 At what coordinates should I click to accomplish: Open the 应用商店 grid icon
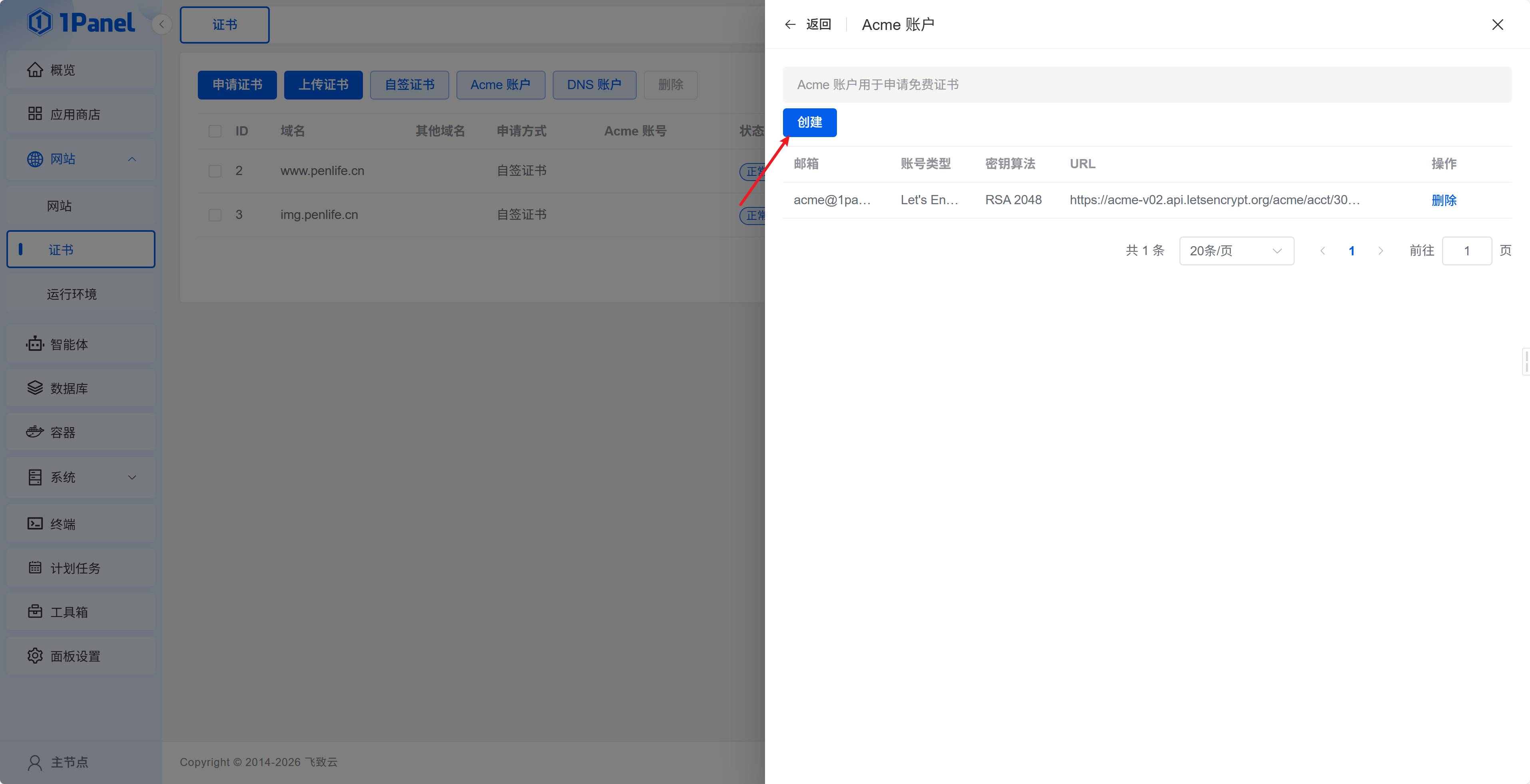tap(35, 114)
